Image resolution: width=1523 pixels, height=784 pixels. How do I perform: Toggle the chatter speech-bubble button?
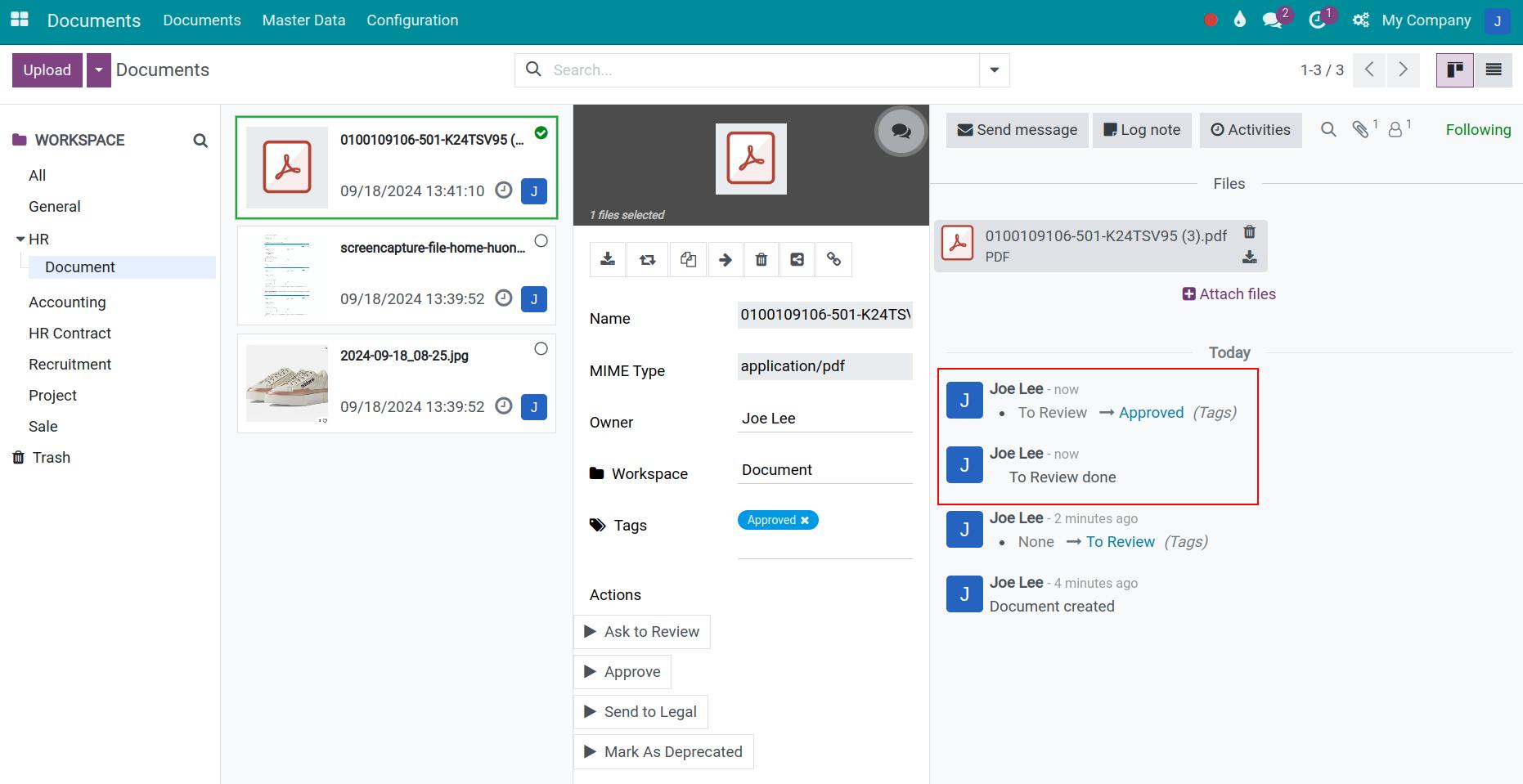coord(901,131)
